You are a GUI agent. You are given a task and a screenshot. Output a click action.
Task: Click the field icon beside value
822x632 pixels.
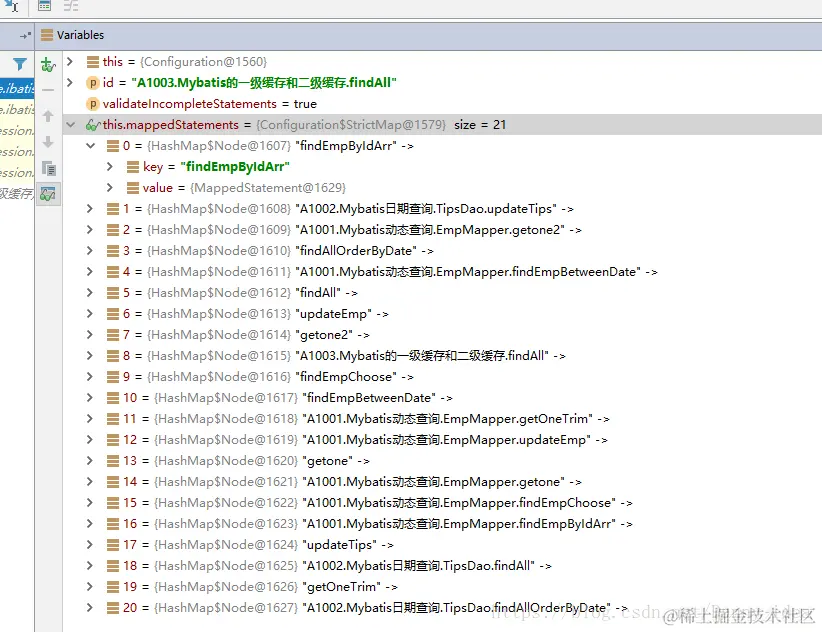pyautogui.click(x=133, y=188)
